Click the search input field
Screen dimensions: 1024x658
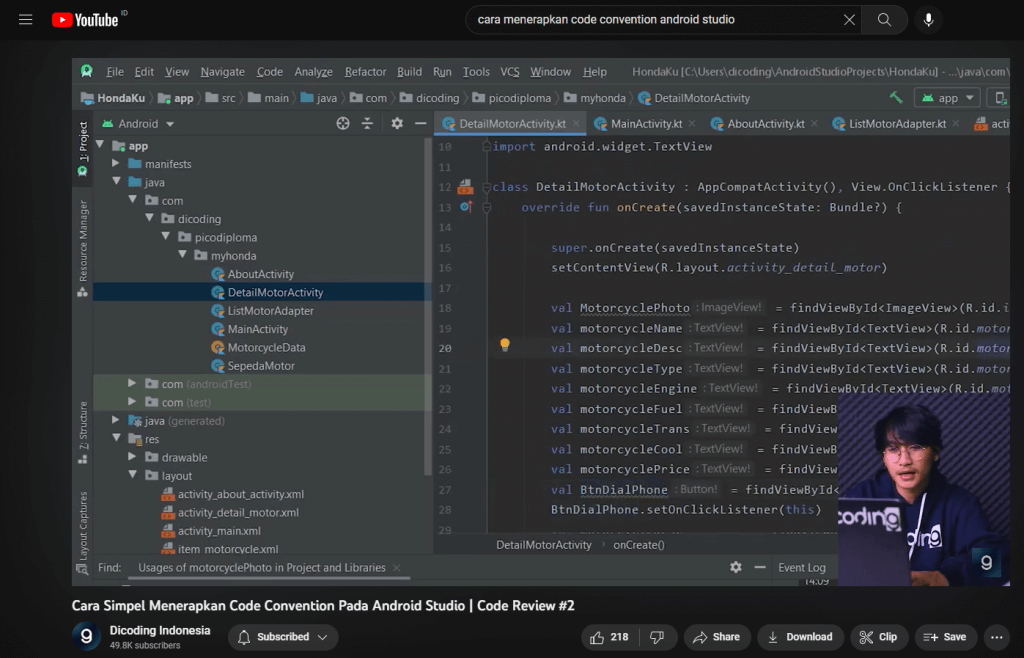(x=650, y=20)
